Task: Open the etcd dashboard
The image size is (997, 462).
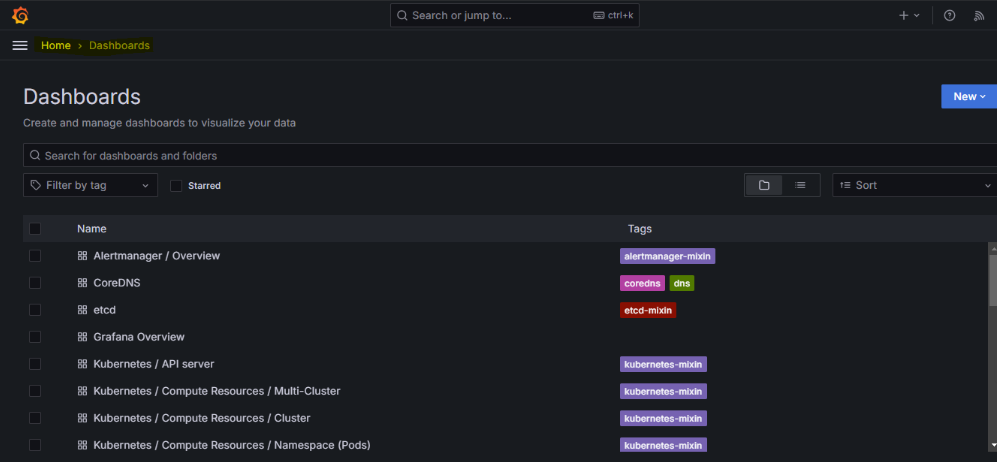Action: [x=104, y=310]
